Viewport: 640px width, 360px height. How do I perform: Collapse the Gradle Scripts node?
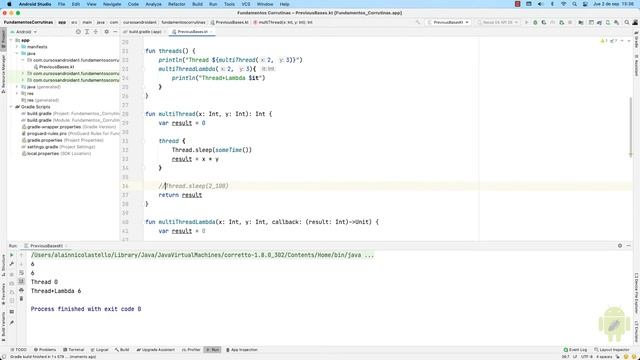(11, 107)
